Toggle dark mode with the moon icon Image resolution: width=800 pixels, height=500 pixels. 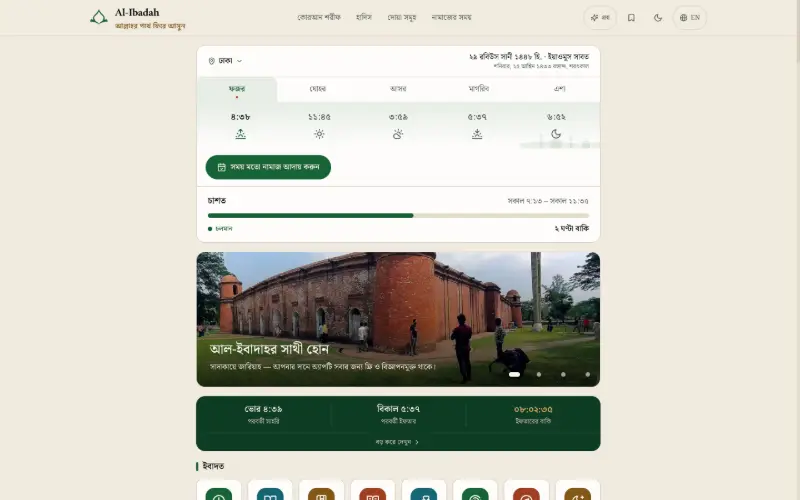point(658,18)
